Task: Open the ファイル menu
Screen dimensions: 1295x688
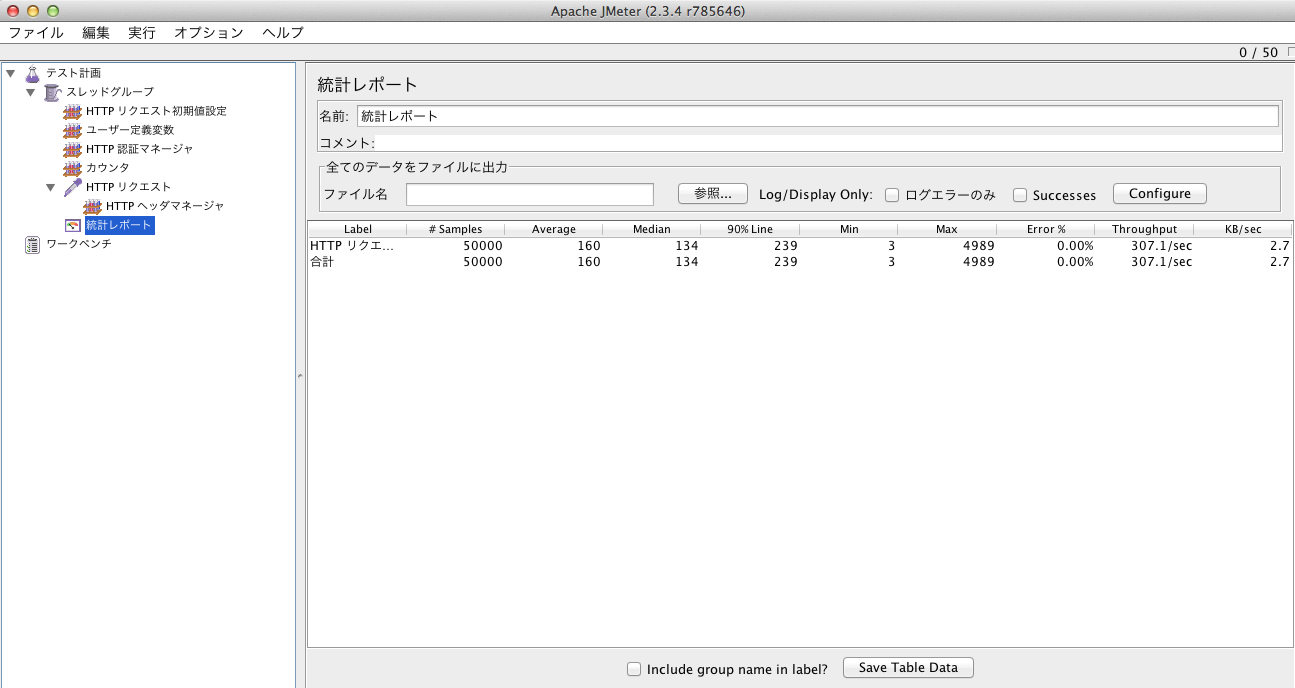Action: [36, 32]
